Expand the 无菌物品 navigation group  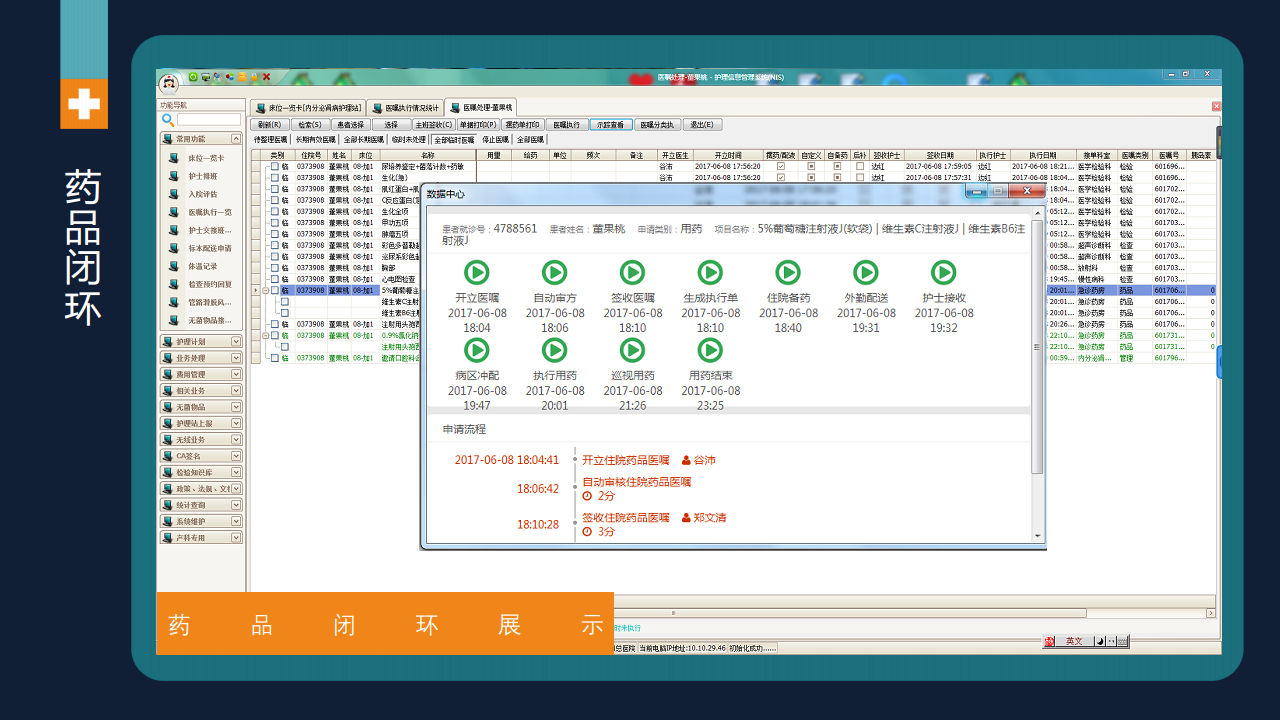(x=236, y=407)
